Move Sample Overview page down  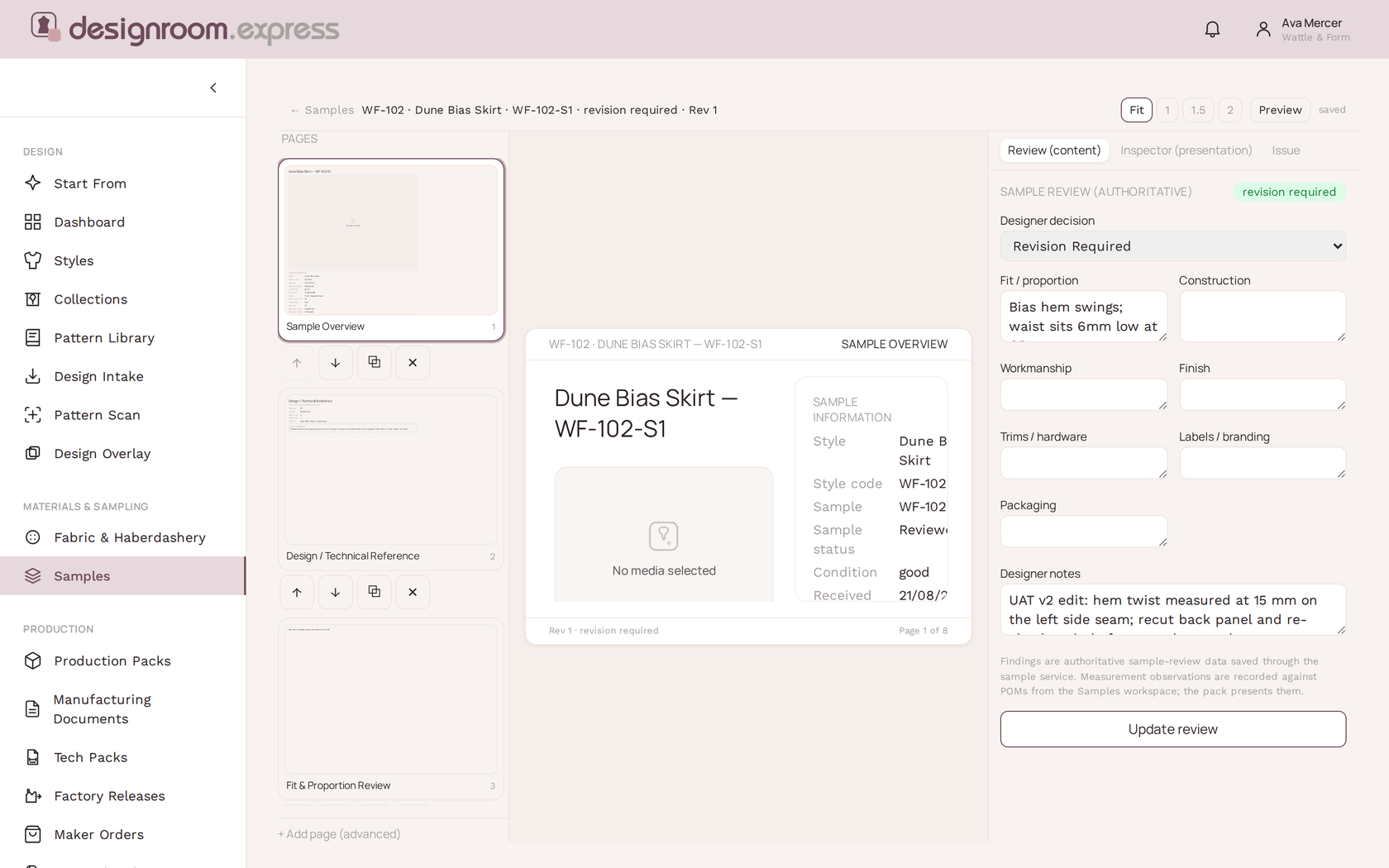coord(336,363)
